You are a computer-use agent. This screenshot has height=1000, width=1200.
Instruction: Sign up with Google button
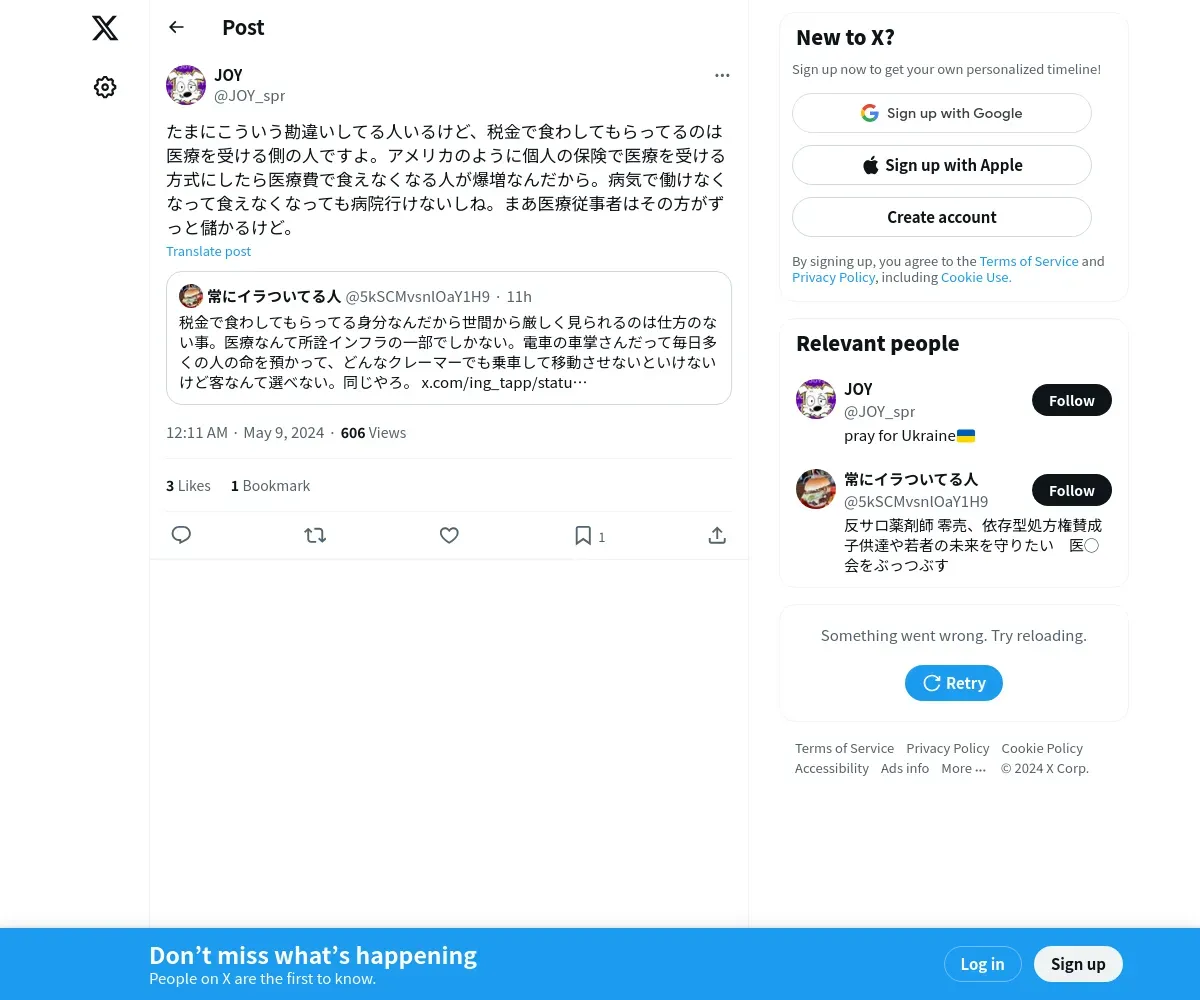pos(942,113)
